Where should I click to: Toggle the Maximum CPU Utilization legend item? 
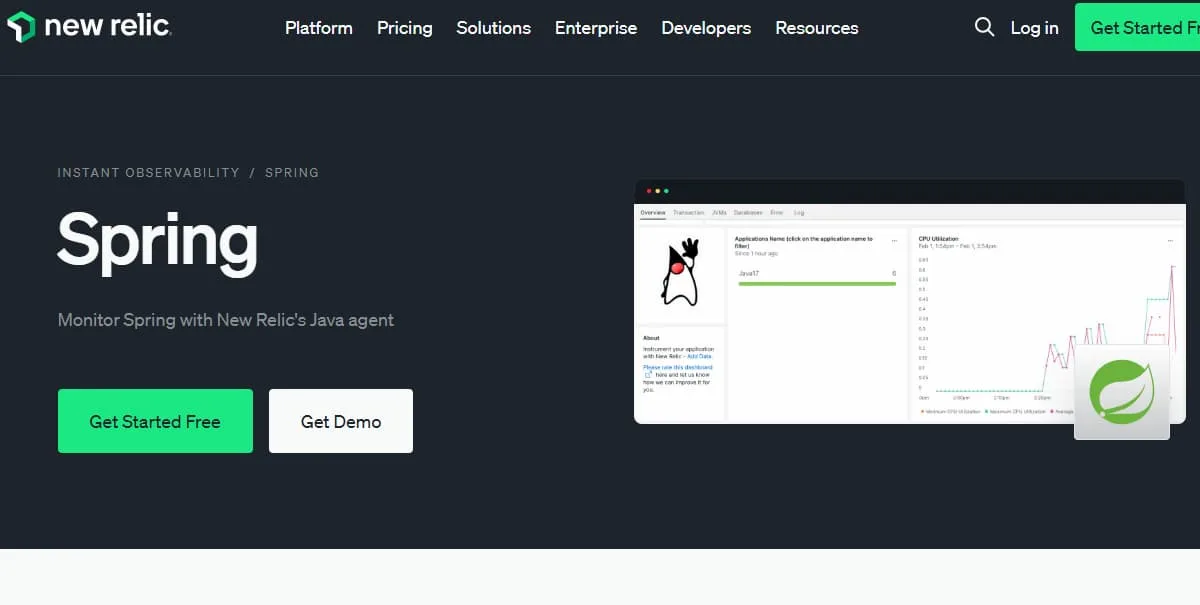(1017, 411)
